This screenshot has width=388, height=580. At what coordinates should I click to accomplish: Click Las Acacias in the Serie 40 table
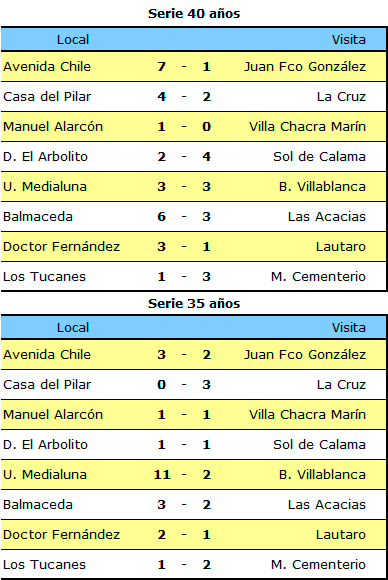coord(327,216)
